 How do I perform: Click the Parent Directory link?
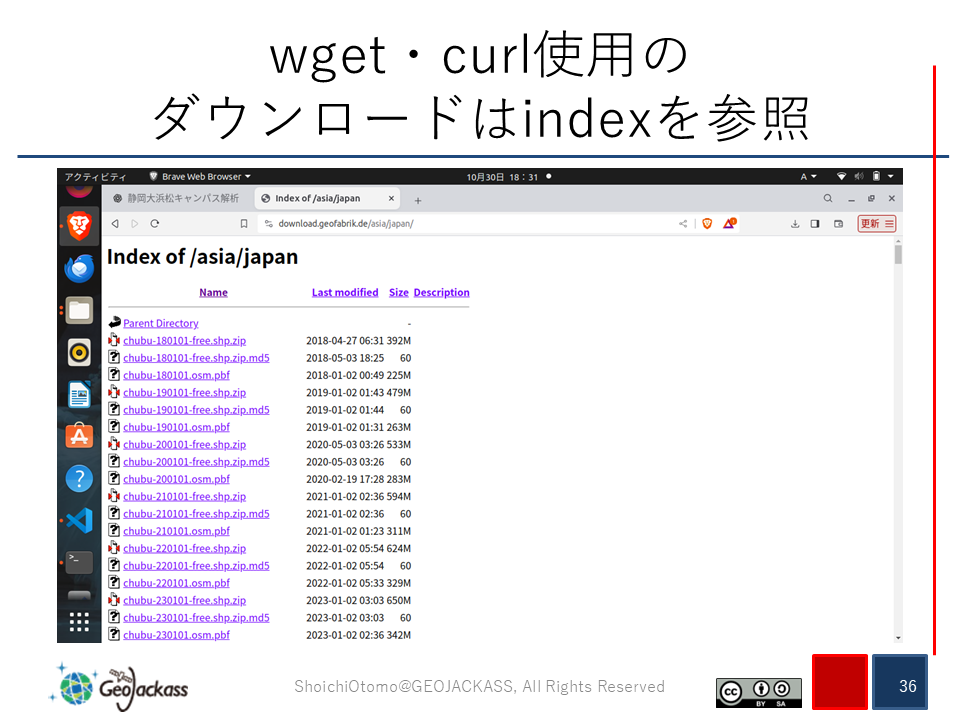pos(160,324)
